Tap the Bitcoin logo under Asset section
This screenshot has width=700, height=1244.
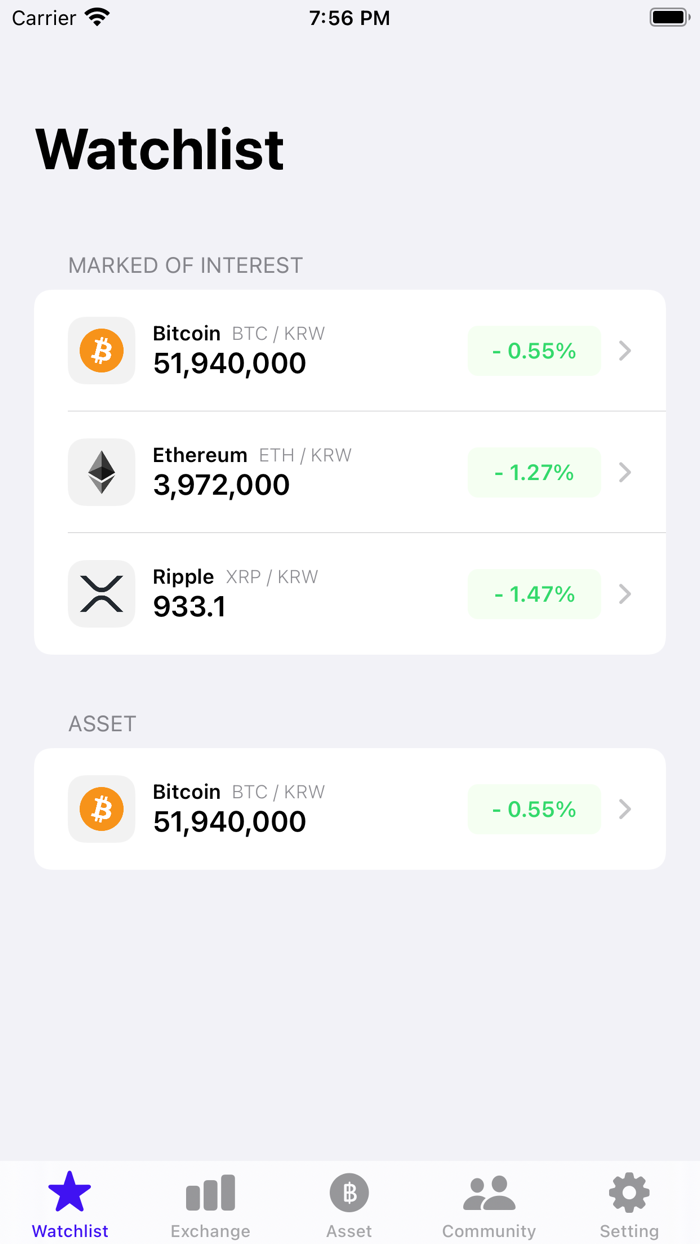(101, 808)
